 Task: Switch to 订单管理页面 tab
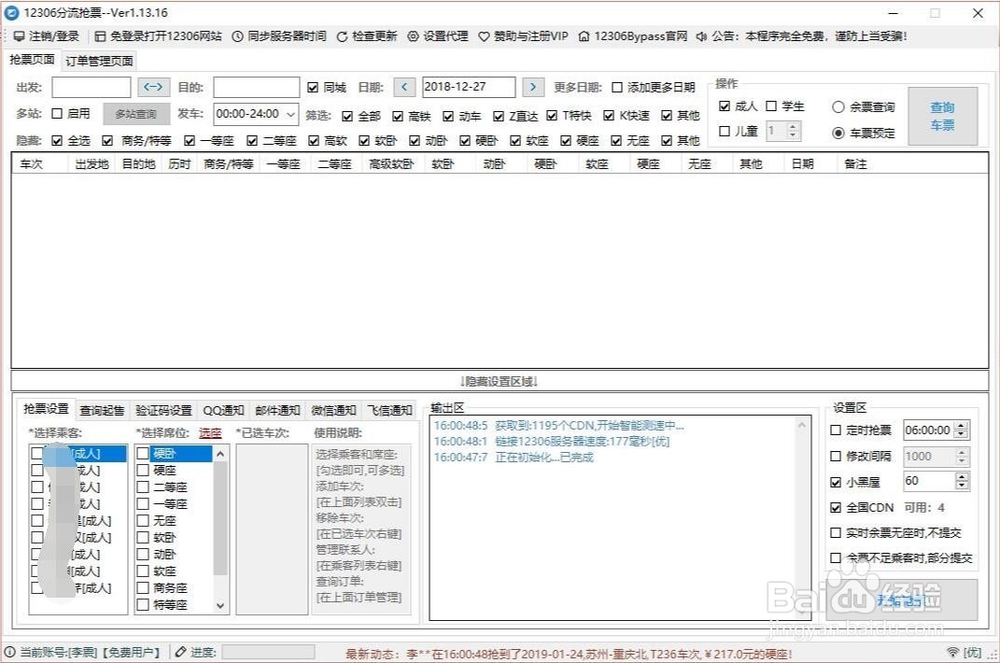[99, 61]
